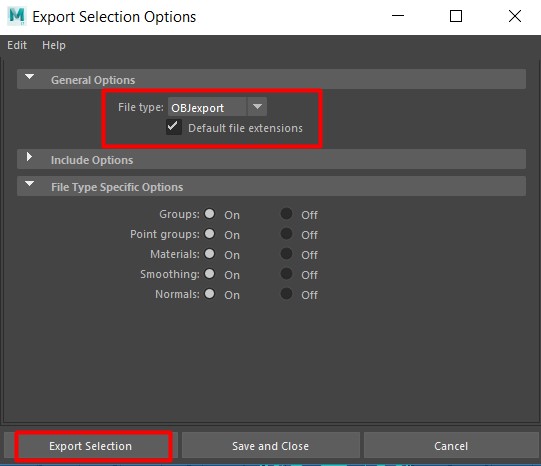Cancel the export dialog
The width and height of the screenshot is (541, 466).
coord(451,446)
